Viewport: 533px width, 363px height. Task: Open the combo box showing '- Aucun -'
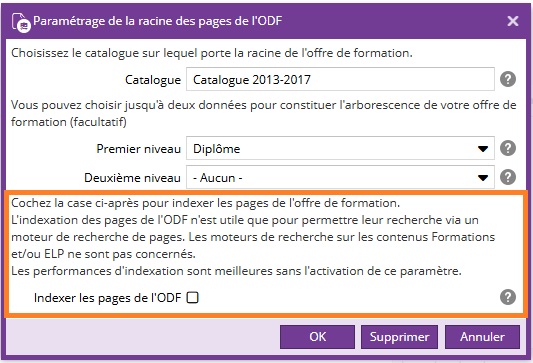click(340, 177)
